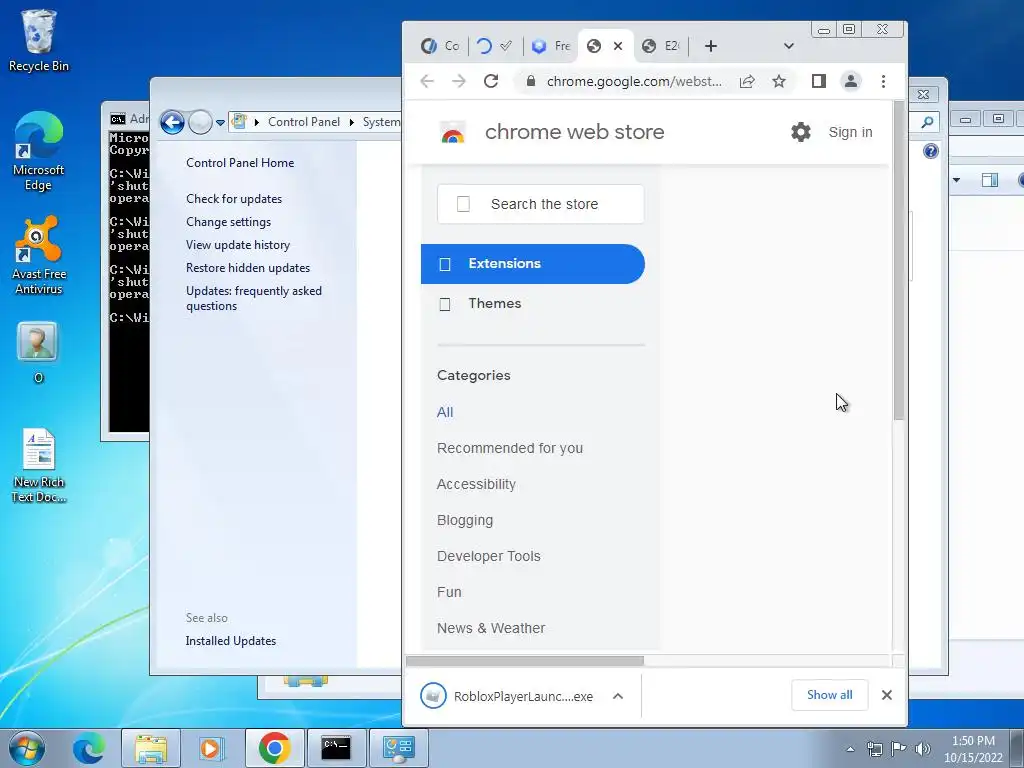Viewport: 1024px width, 768px height.
Task: Click the lock icon in address bar
Action: coord(531,81)
